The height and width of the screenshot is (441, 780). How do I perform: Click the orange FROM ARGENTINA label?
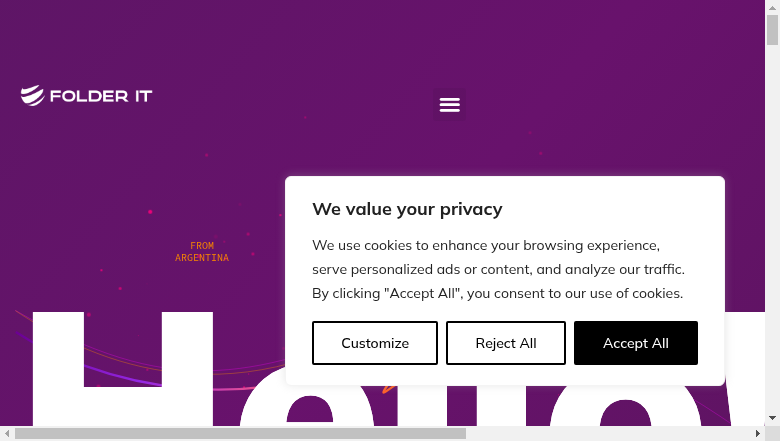pos(202,252)
